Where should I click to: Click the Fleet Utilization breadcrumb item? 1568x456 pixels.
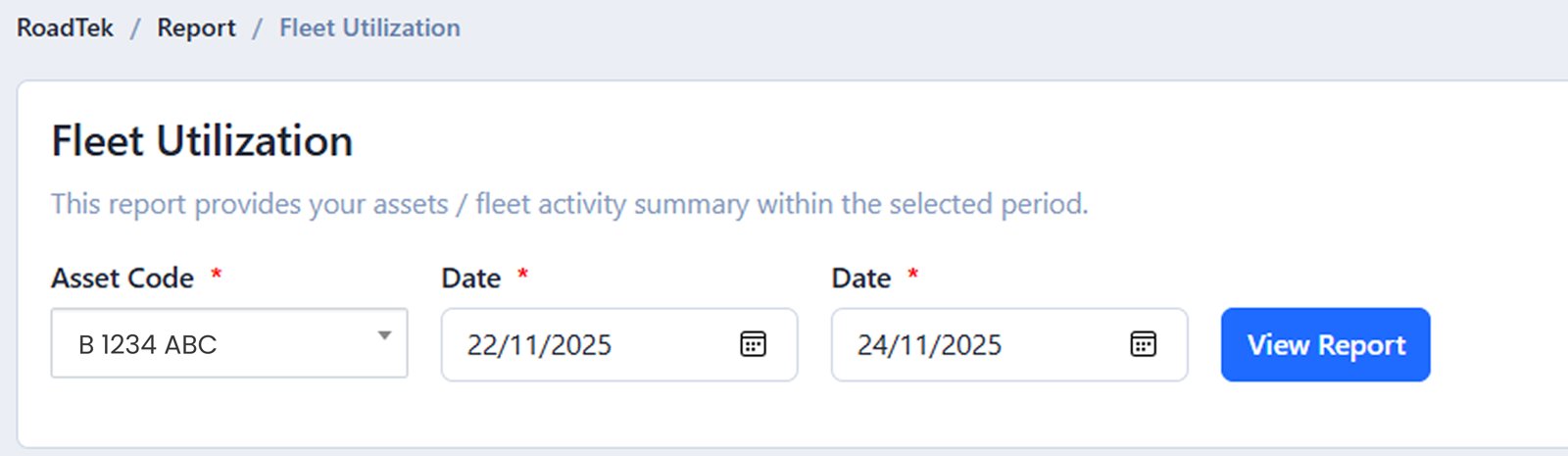coord(369,27)
